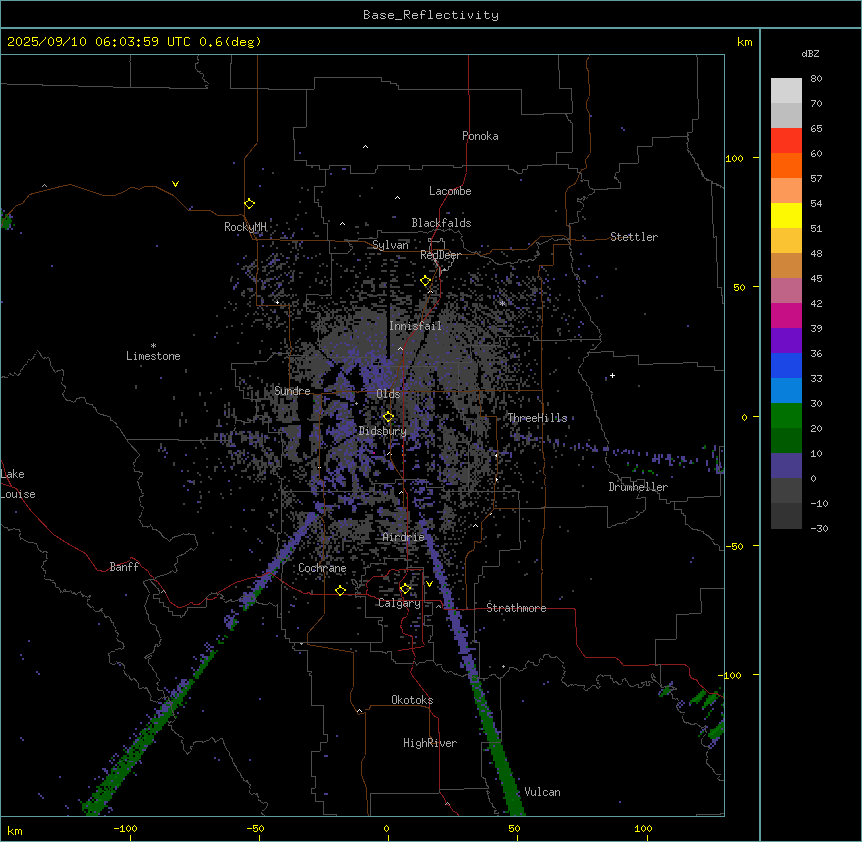Choose the light gray 70-80 dBZ swatch
Image resolution: width=862 pixels, height=842 pixels.
click(786, 91)
